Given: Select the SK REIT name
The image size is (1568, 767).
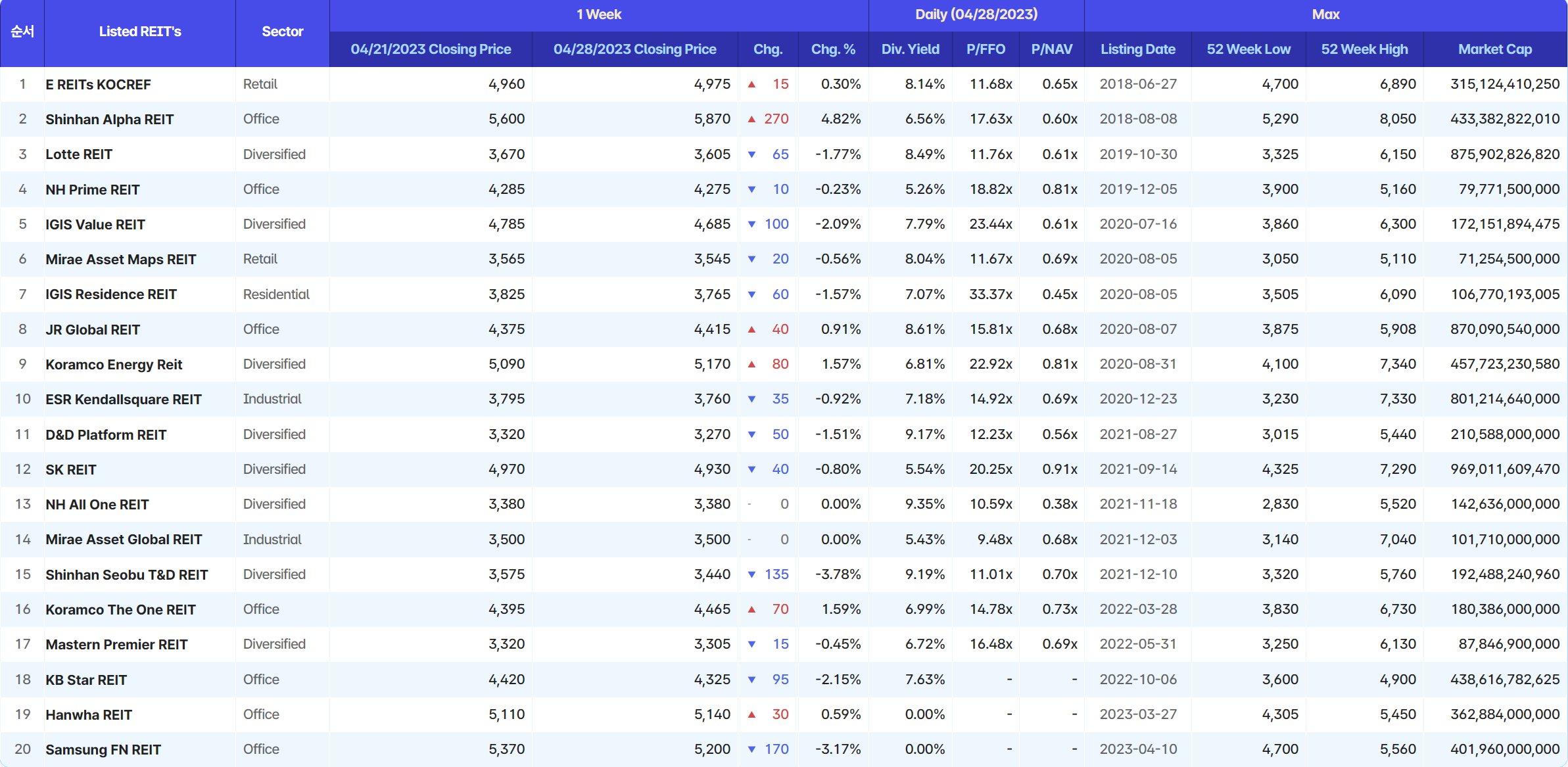Looking at the screenshot, I should coord(71,470).
